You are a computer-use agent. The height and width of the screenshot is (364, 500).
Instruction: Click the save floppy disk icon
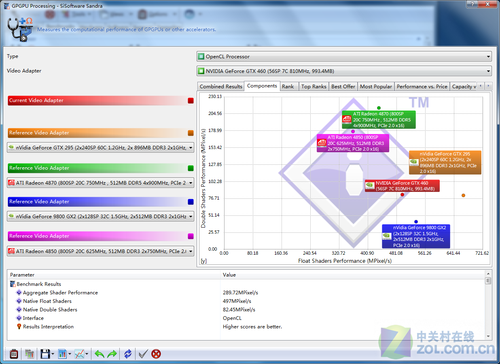tap(45, 354)
